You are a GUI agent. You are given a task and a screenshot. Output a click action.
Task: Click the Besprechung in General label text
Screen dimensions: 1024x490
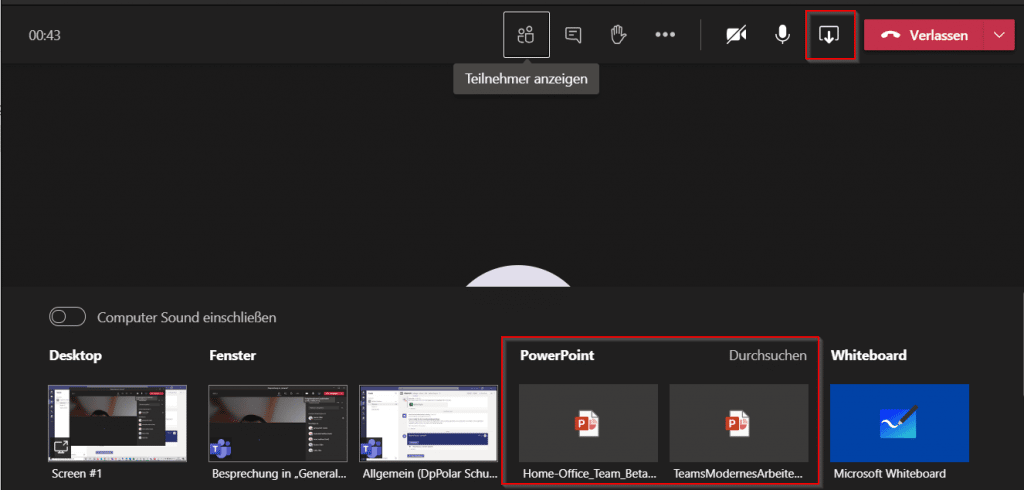(x=281, y=474)
